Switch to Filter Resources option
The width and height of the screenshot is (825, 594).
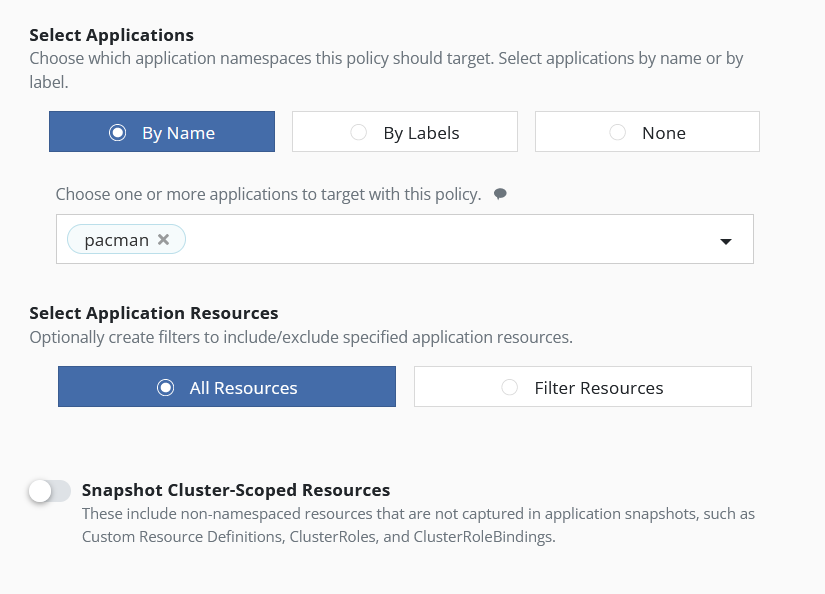[583, 387]
